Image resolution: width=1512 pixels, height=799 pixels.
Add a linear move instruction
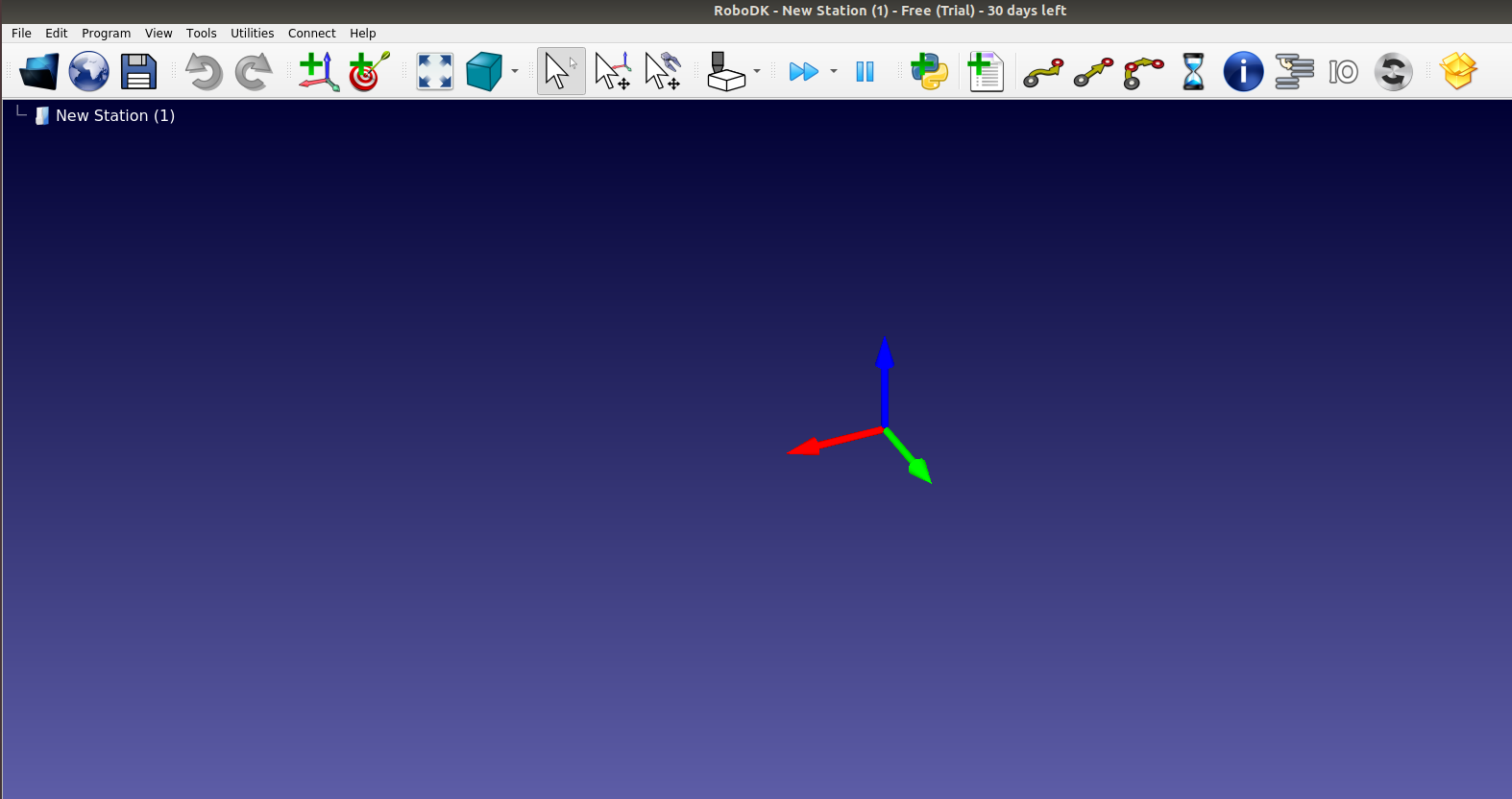click(x=1093, y=72)
